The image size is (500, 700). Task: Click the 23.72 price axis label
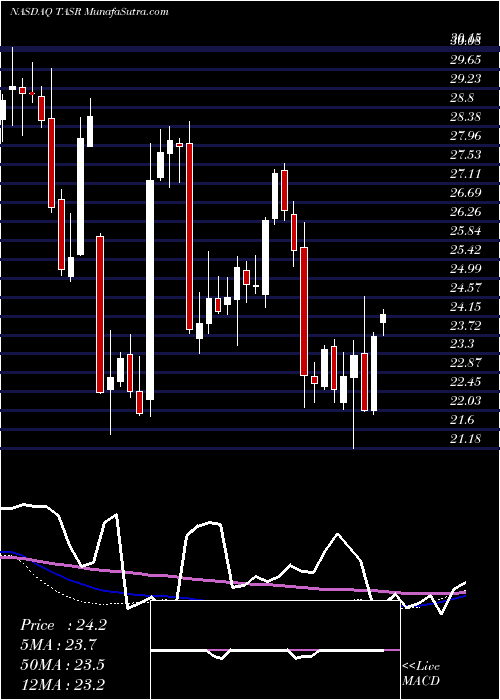[466, 325]
